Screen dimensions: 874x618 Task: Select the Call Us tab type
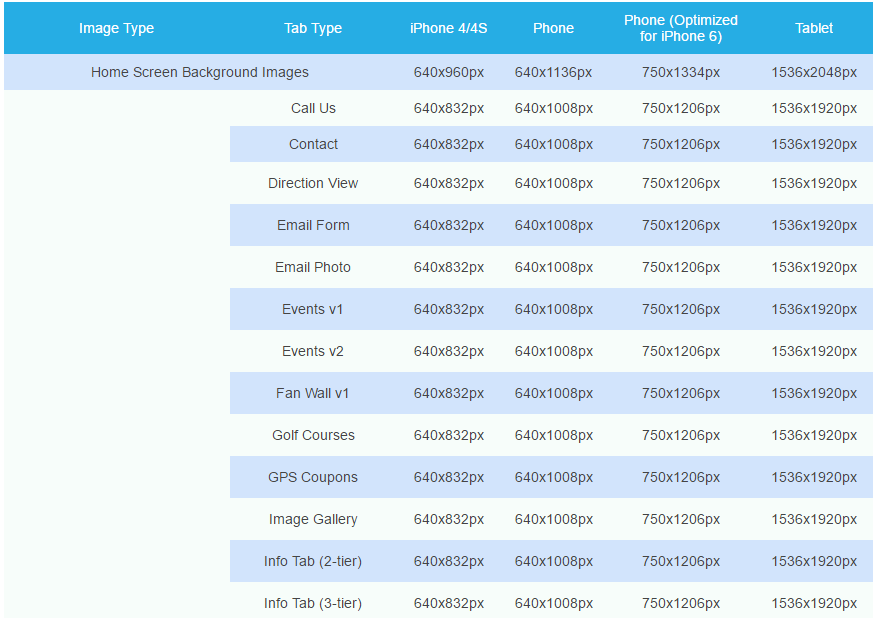click(313, 108)
